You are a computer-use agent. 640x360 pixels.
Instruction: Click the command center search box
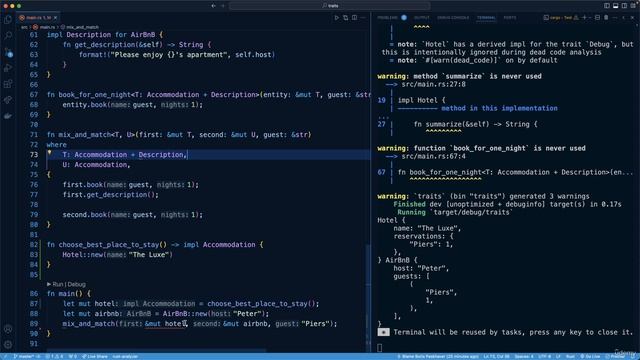click(330, 6)
